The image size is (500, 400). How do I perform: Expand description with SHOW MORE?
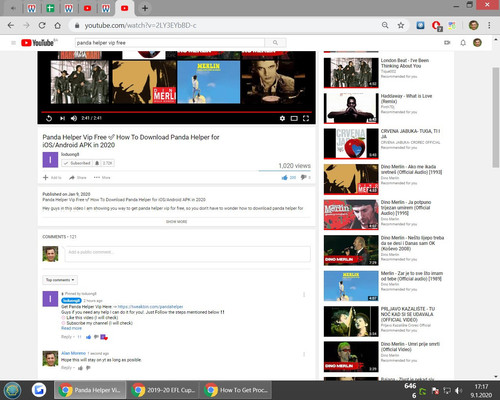pos(176,222)
